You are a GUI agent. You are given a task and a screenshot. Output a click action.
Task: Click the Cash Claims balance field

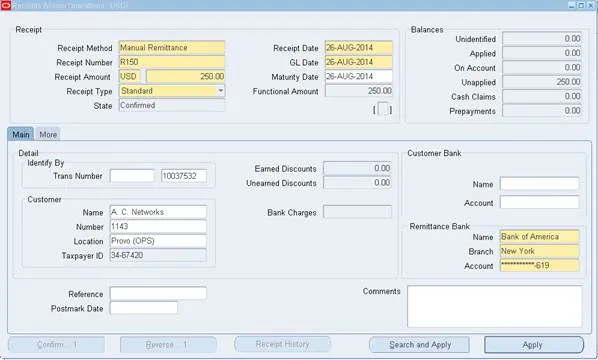click(542, 96)
